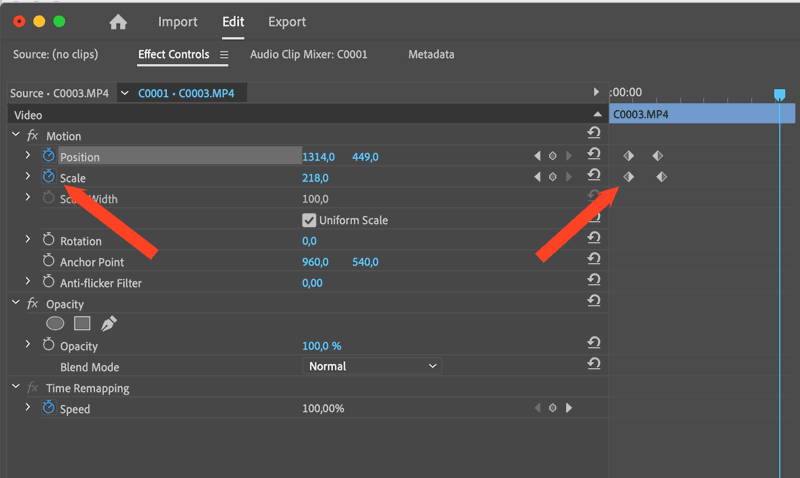
Task: Toggle the Position stopwatch animation icon
Action: [x=48, y=156]
